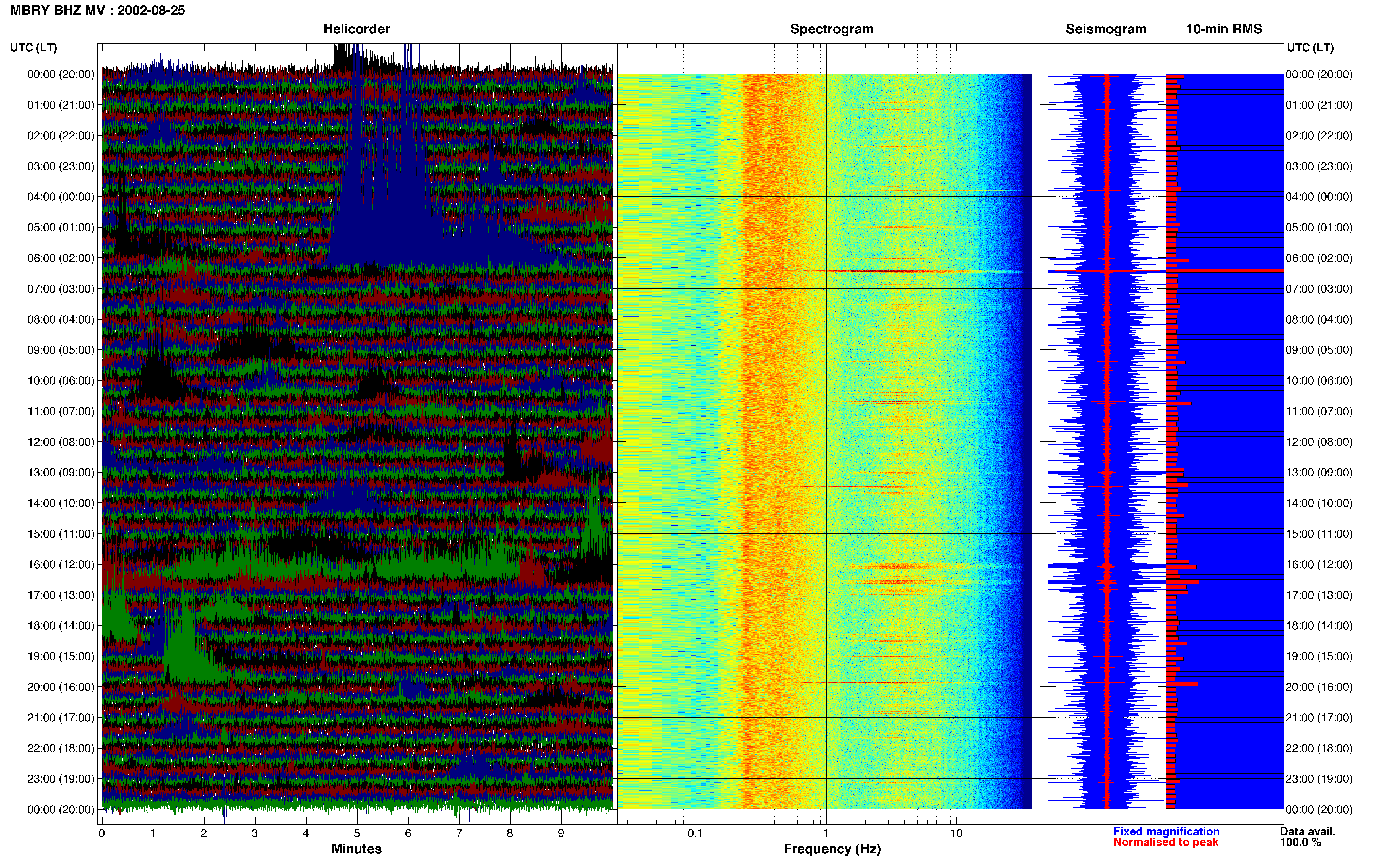Click the '0.1' tick on the frequency axis
The image size is (1388, 868).
695,833
